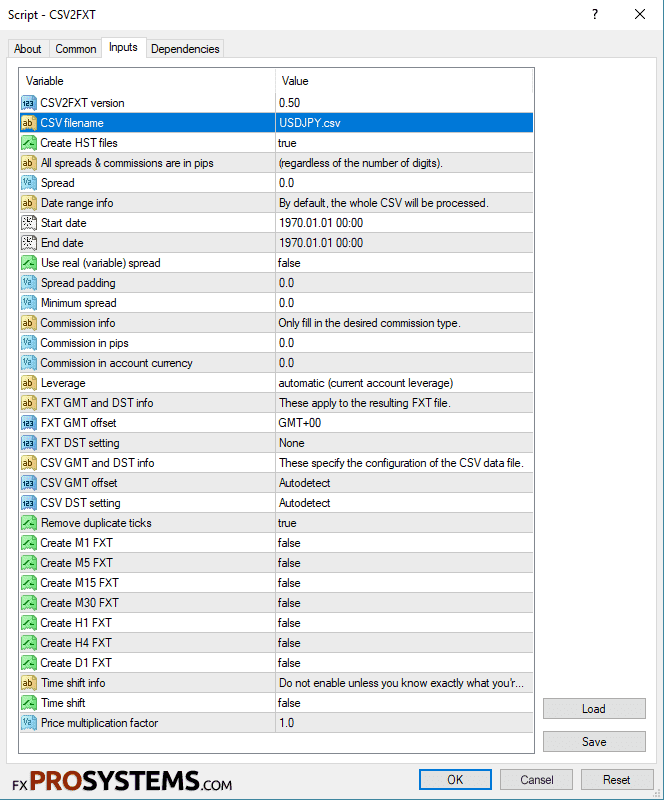This screenshot has height=800, width=664.
Task: Select the End date value field
Action: (404, 243)
